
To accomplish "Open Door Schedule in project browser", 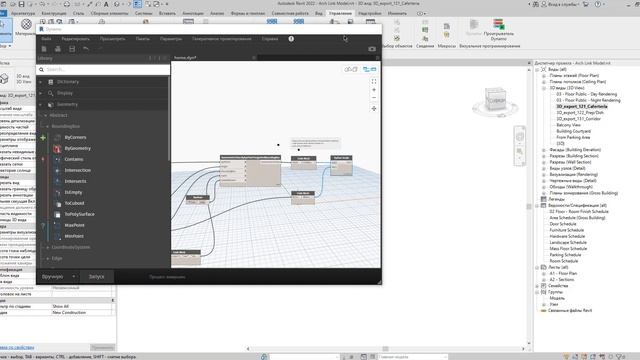I will coord(563,224).
